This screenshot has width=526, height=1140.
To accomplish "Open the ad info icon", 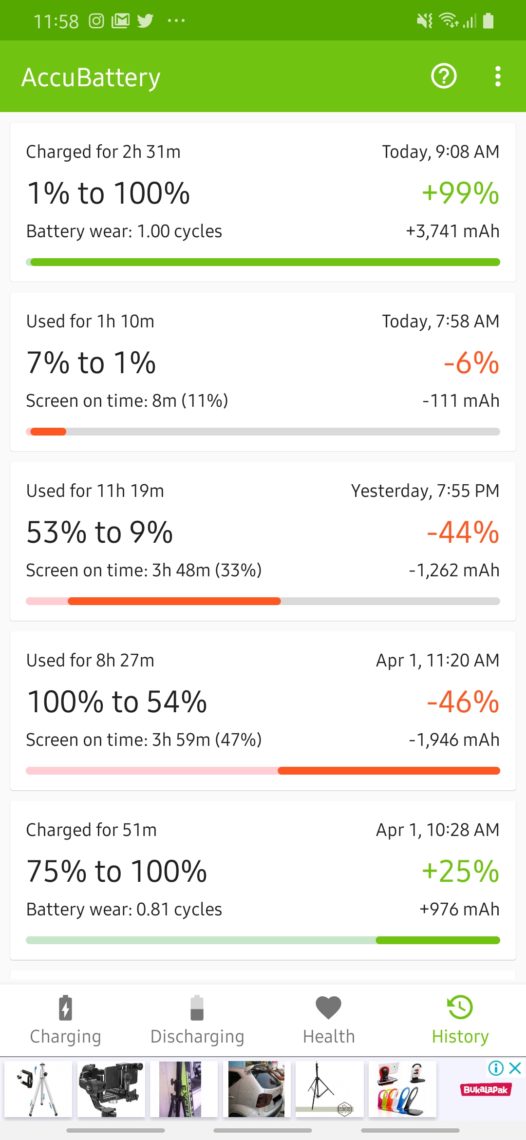I will click(x=496, y=1068).
